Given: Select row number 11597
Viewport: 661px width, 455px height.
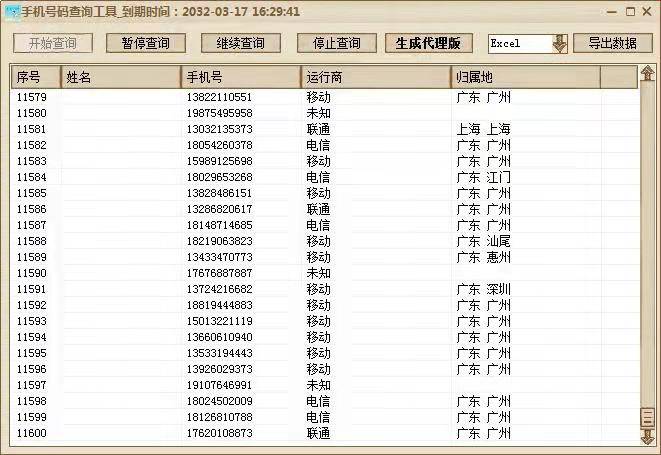Looking at the screenshot, I should click(32, 386).
